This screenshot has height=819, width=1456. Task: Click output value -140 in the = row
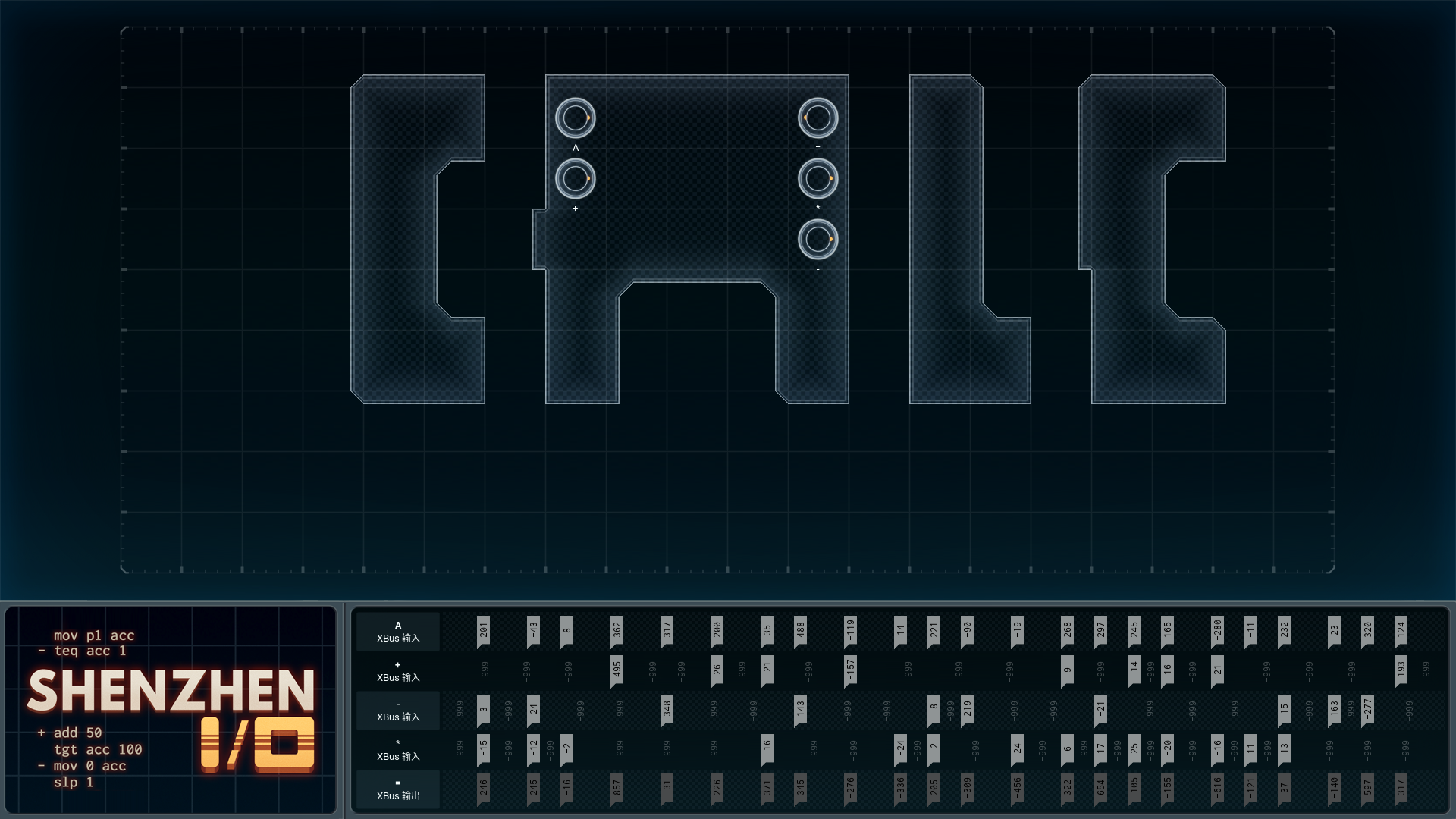tap(1335, 788)
